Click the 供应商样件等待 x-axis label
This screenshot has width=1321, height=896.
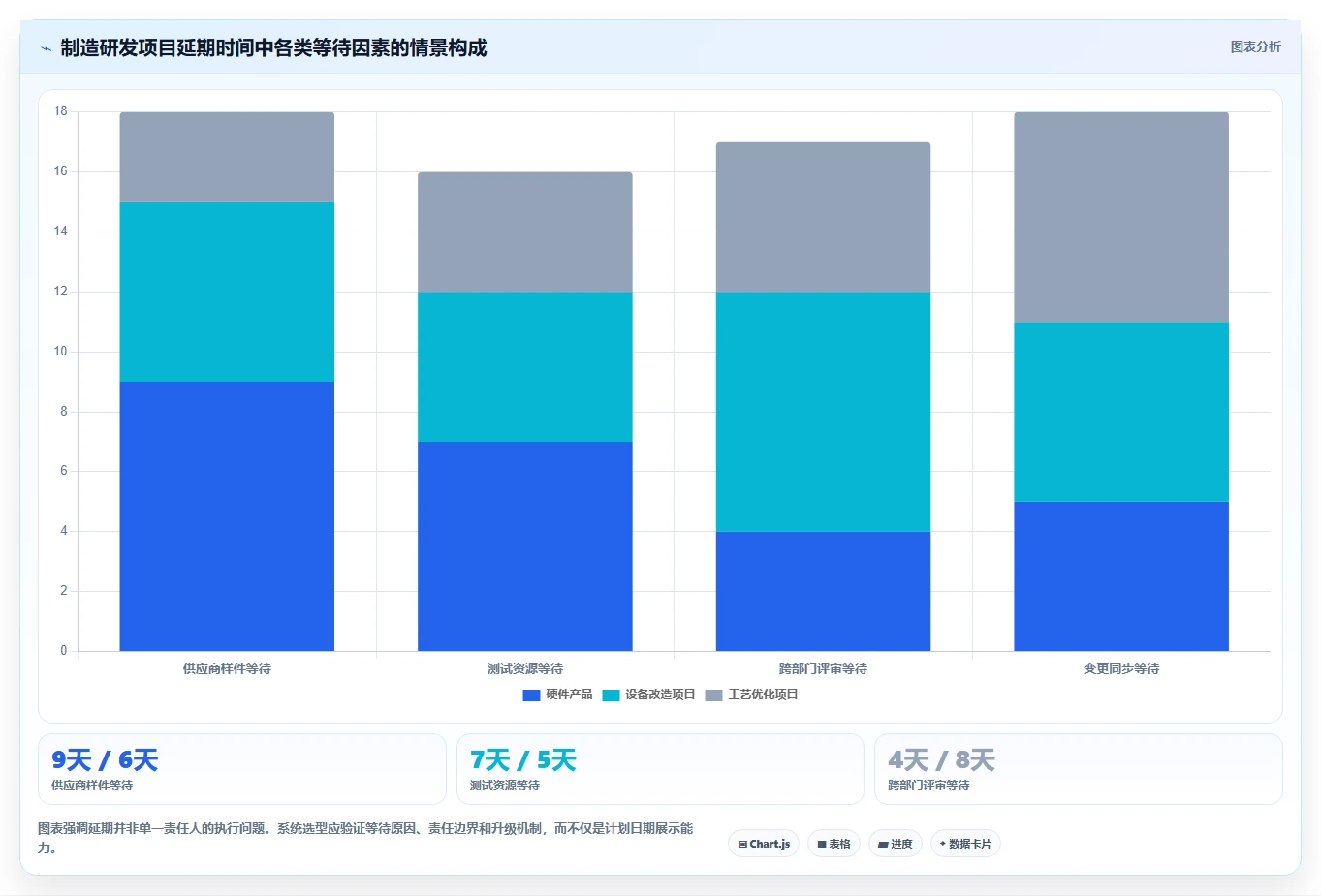pos(227,668)
